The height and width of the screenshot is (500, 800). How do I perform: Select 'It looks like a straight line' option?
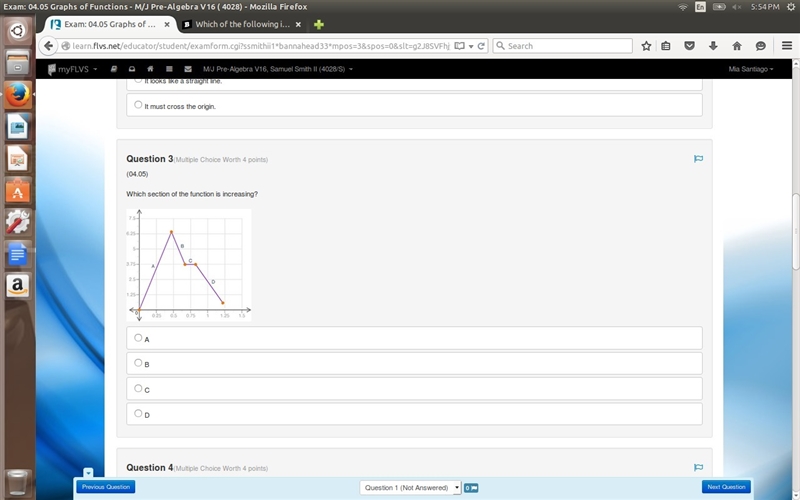[x=138, y=81]
